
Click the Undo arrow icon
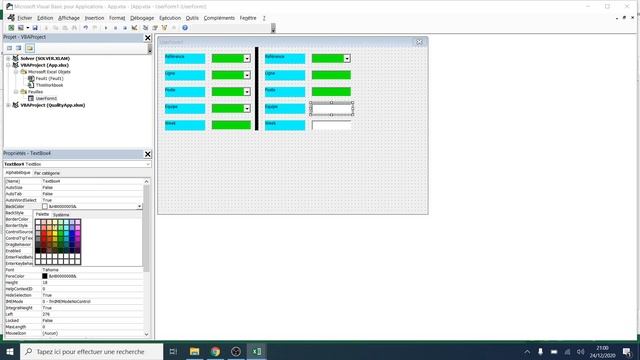coord(86,28)
